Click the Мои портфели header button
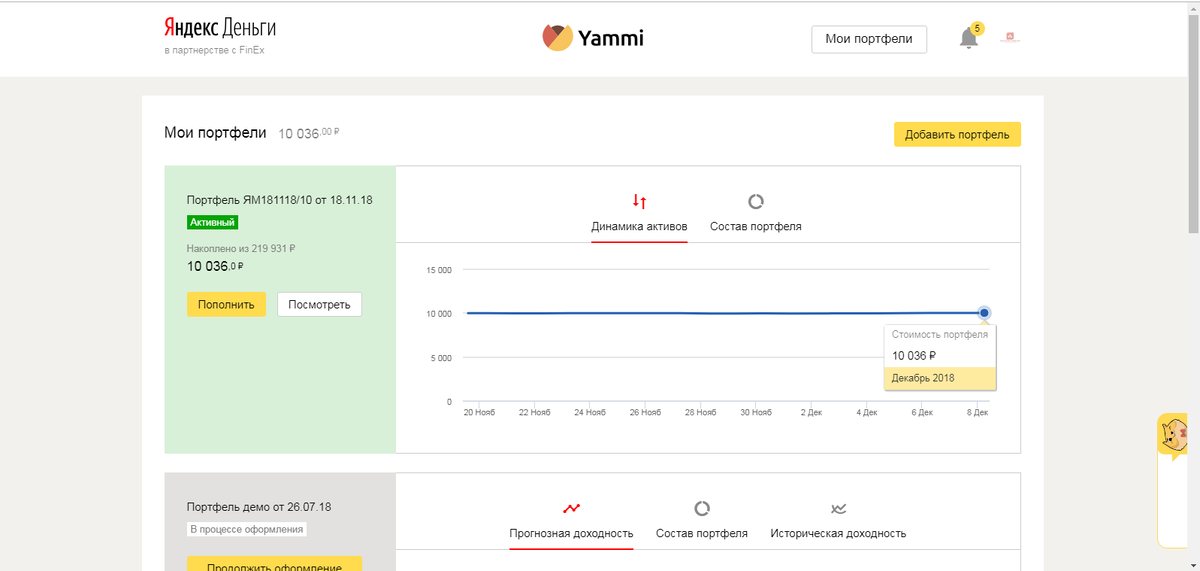Viewport: 1200px width, 571px height. click(869, 39)
